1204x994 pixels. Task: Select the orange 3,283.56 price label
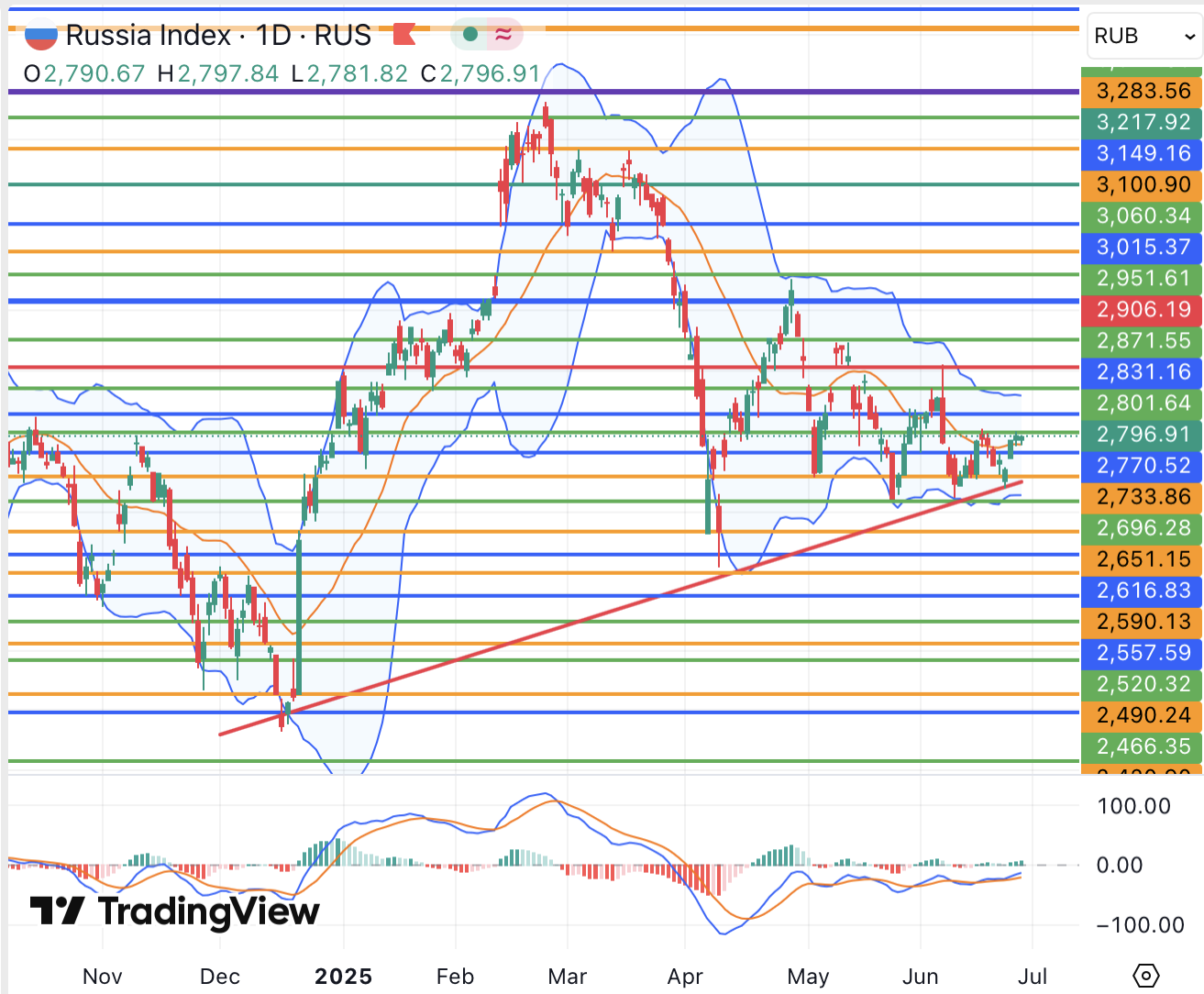[x=1143, y=92]
